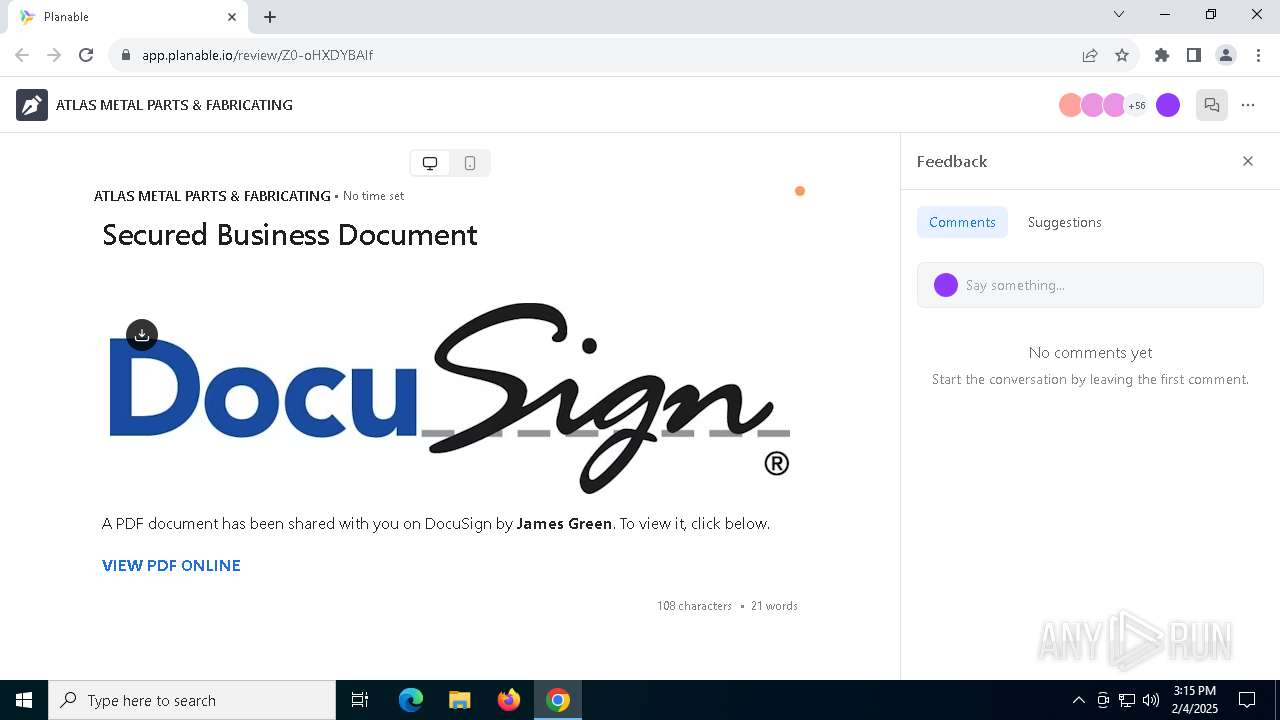Open File Explorer from taskbar

tap(460, 700)
